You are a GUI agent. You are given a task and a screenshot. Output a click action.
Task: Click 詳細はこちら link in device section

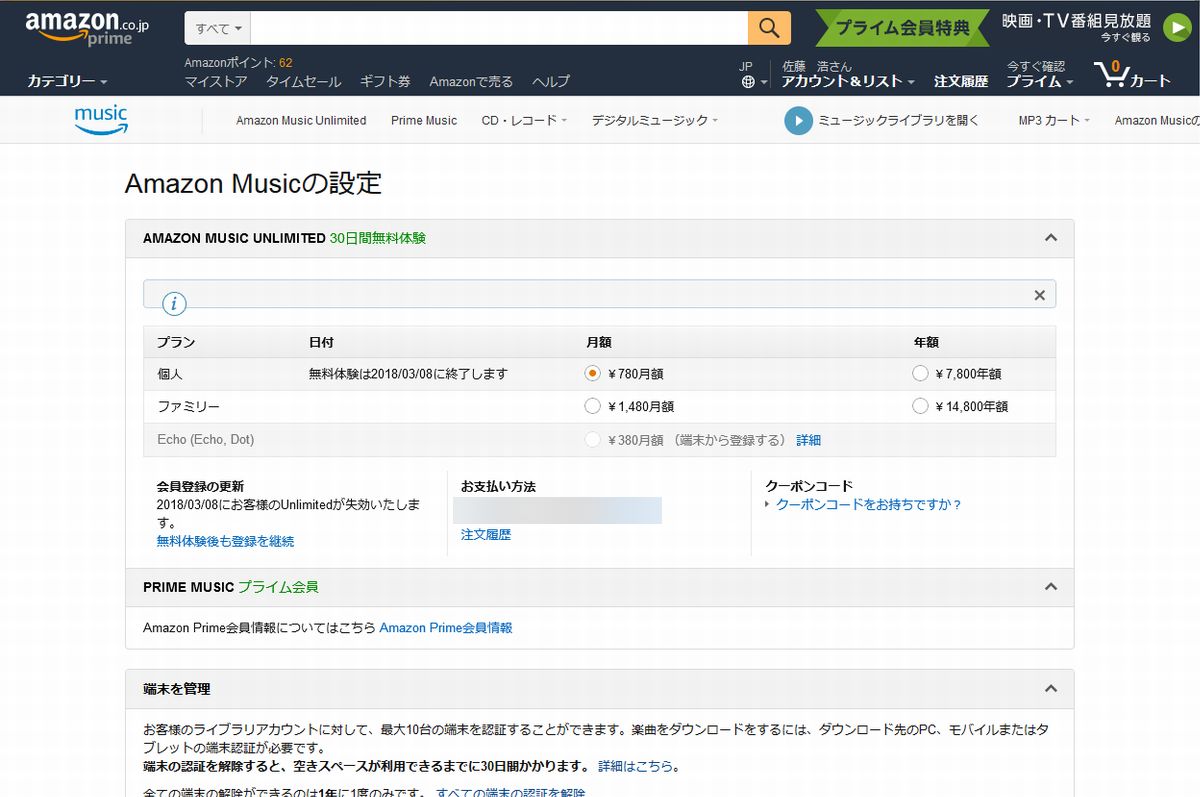pos(635,767)
